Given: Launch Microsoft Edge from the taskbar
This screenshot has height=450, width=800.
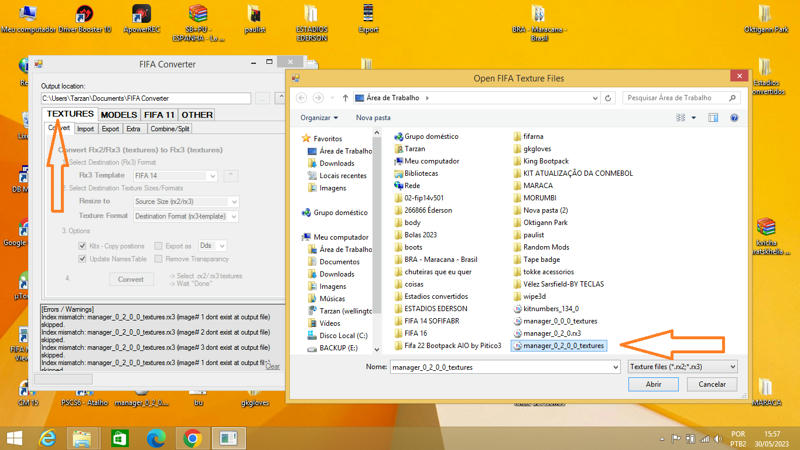Looking at the screenshot, I should 156,438.
